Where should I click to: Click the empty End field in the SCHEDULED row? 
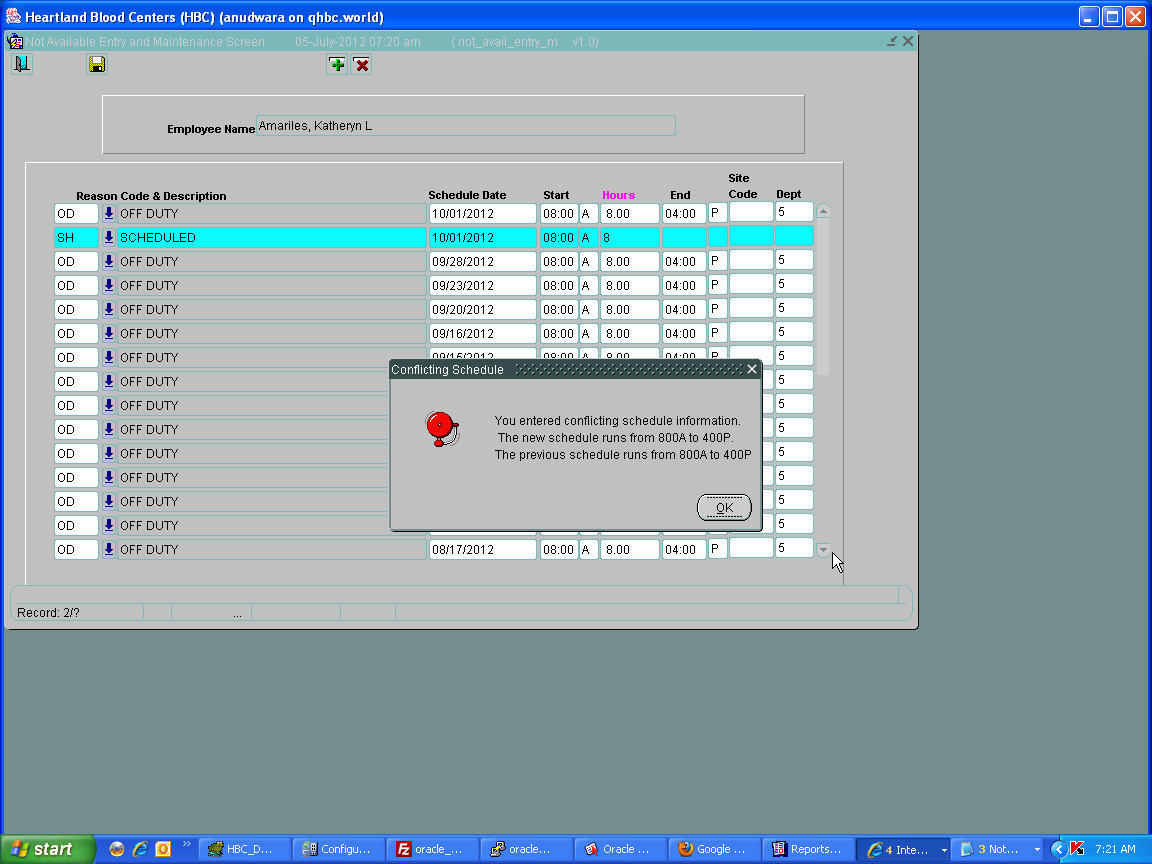[683, 237]
